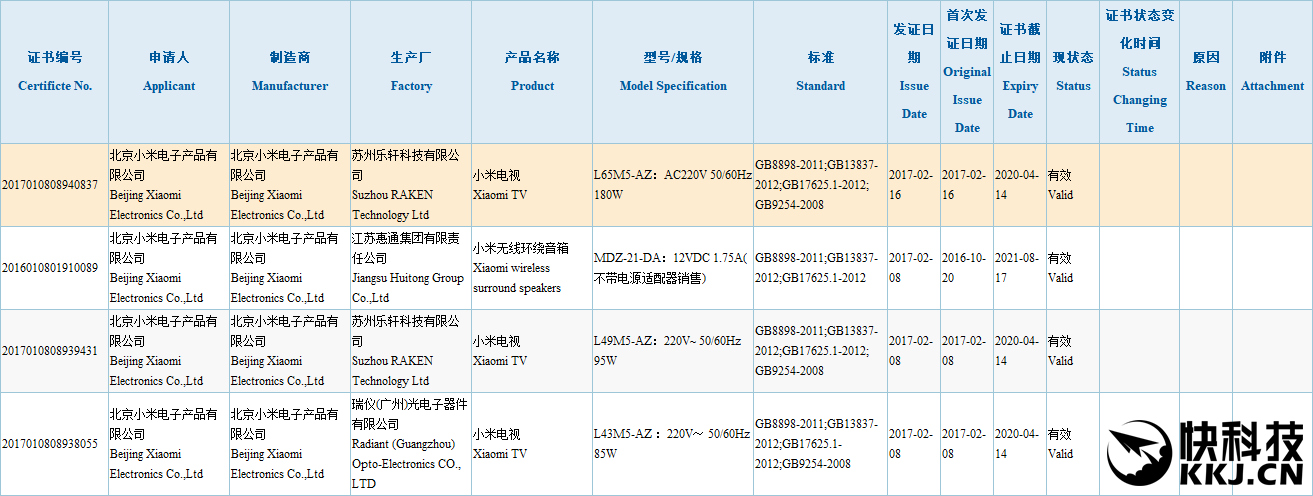Select the 'Model Specification' column header
Image resolution: width=1313 pixels, height=496 pixels.
point(673,72)
